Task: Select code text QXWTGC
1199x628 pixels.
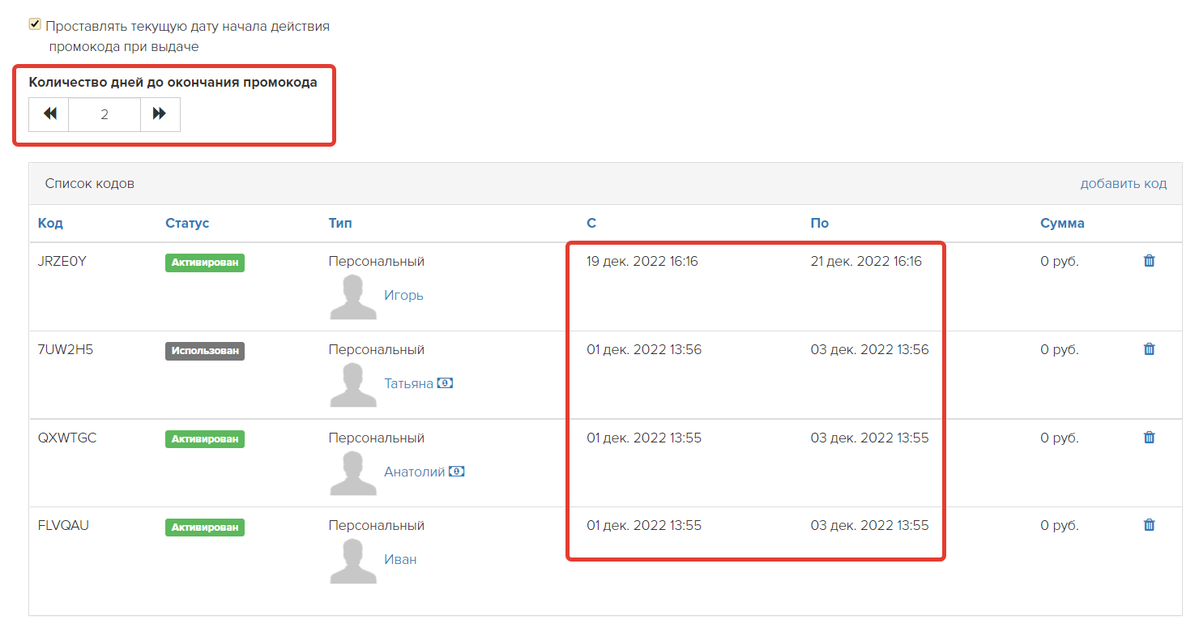Action: pos(67,438)
